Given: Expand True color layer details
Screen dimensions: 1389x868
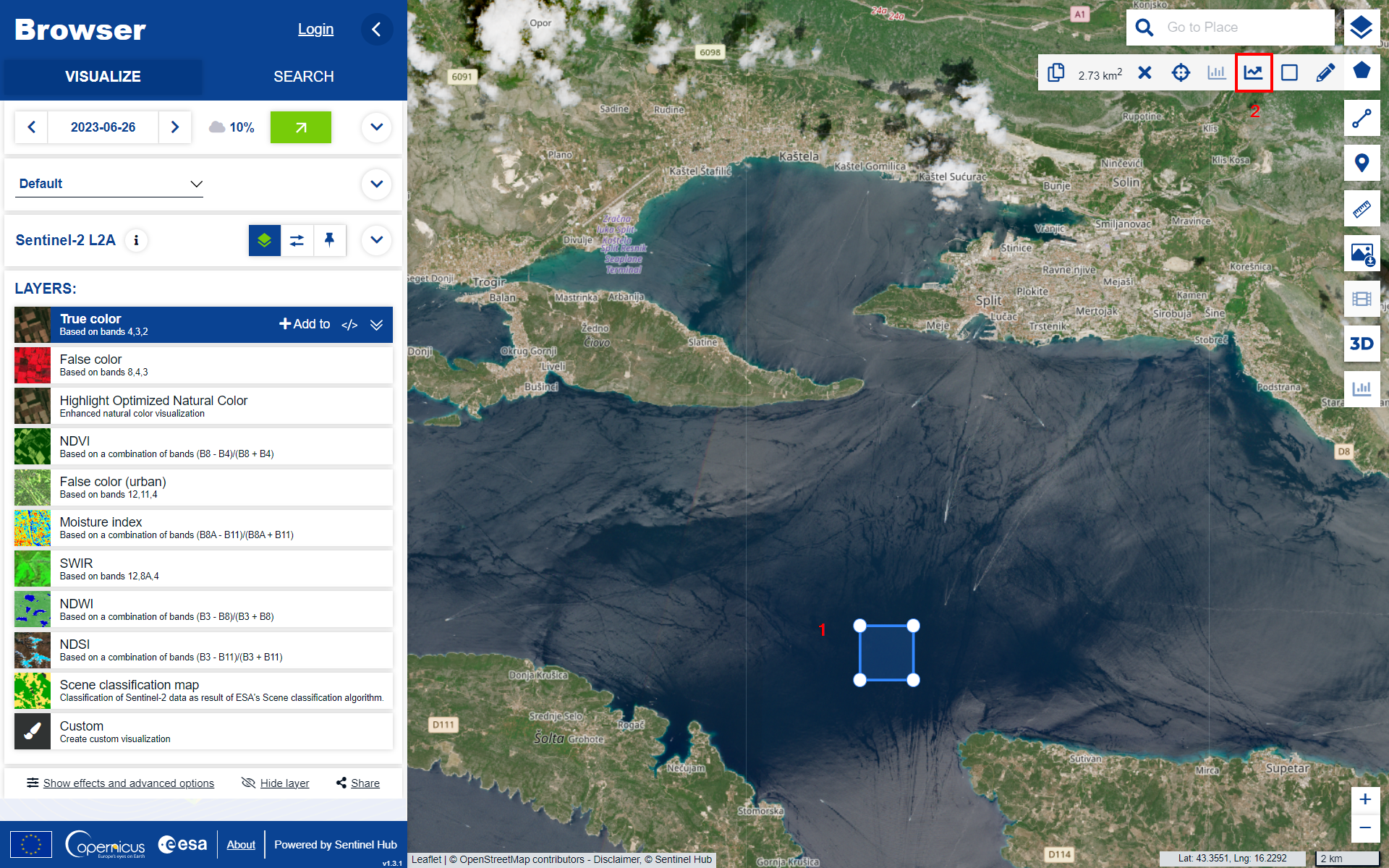Looking at the screenshot, I should (376, 325).
